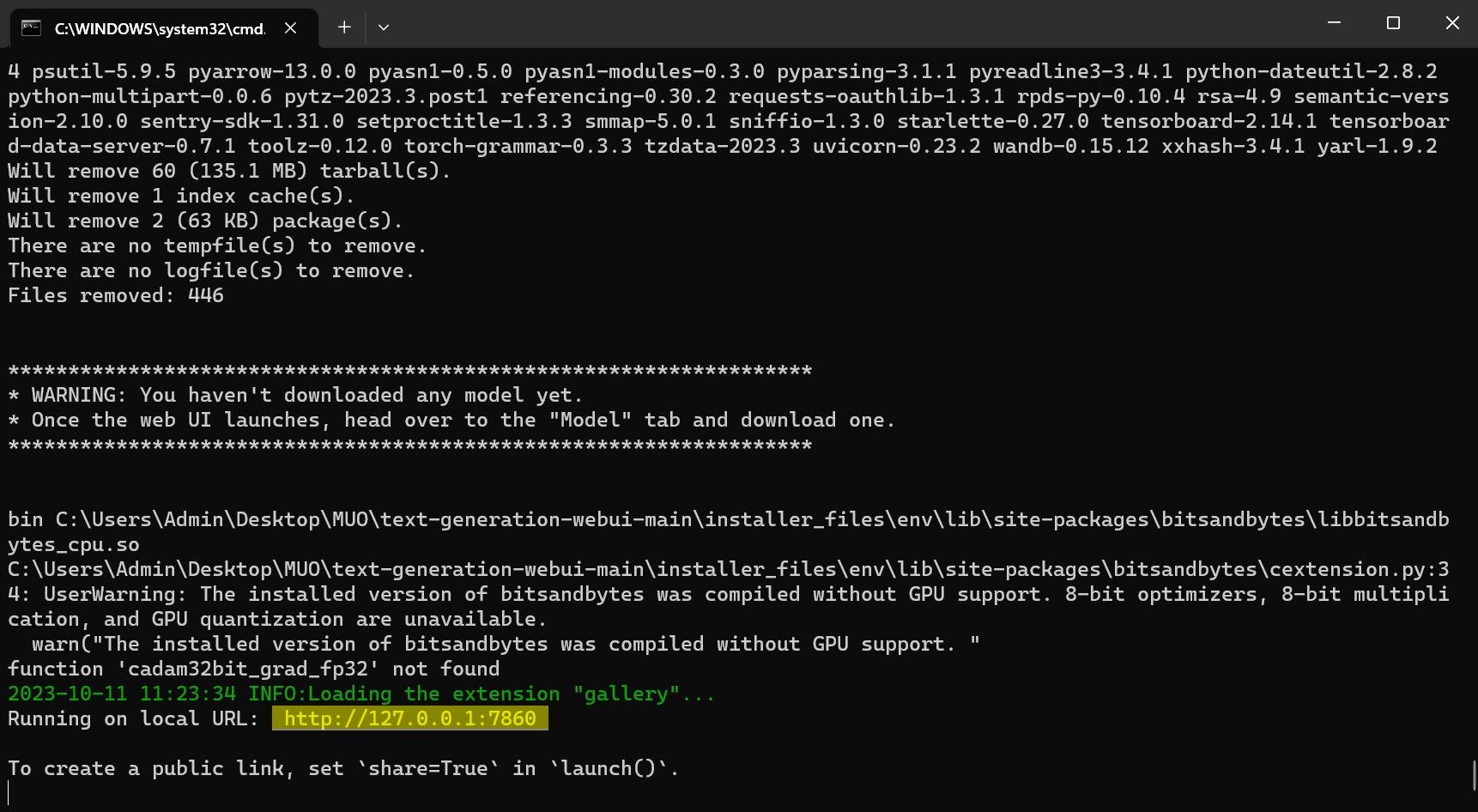Open the terminal profiles dropdown chevron

pyautogui.click(x=383, y=27)
